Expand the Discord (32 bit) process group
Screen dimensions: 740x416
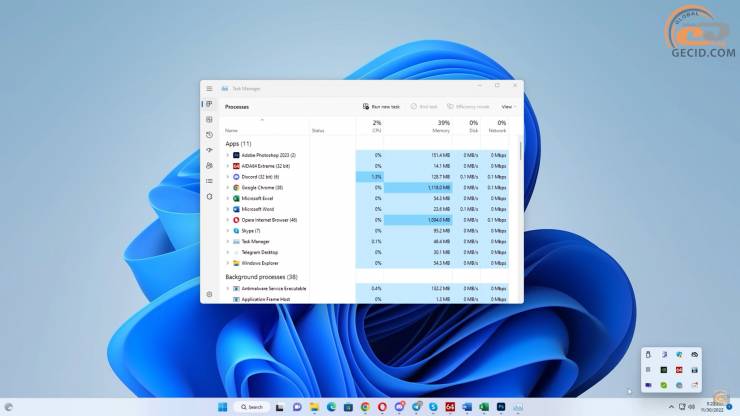(227, 177)
